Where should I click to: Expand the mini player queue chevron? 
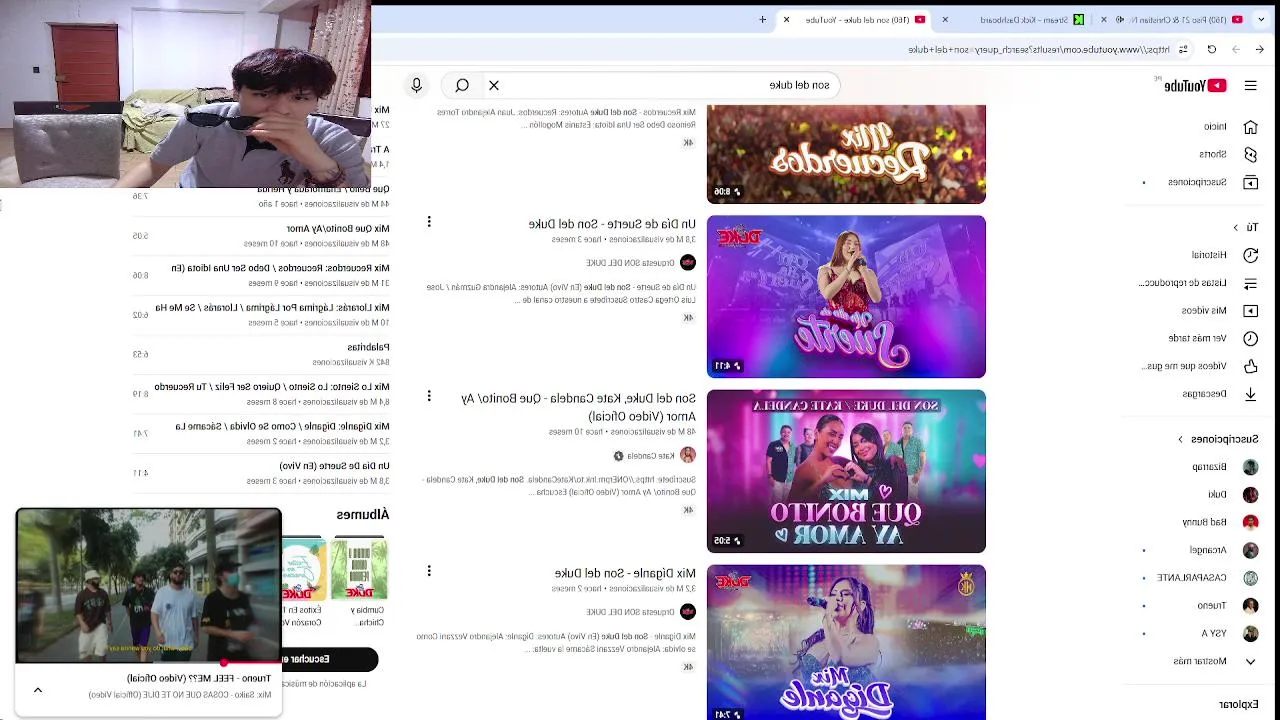[x=38, y=690]
